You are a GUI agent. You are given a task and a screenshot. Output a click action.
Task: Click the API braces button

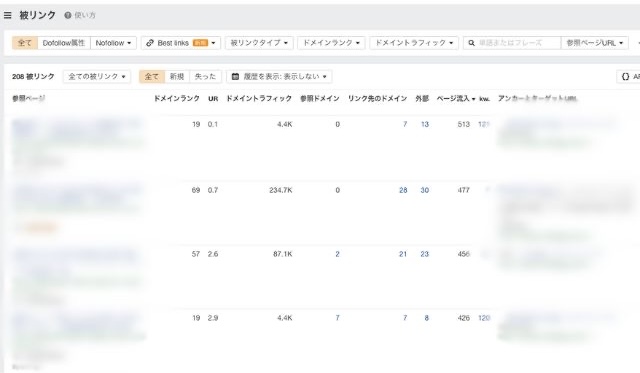point(629,76)
